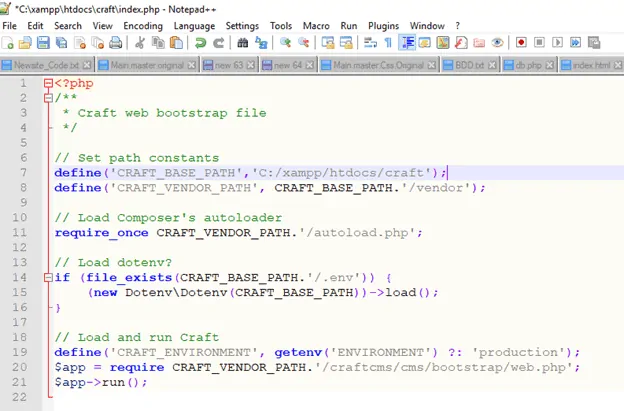Open Find with the binoculars icon
The width and height of the screenshot is (624, 411).
pos(242,43)
